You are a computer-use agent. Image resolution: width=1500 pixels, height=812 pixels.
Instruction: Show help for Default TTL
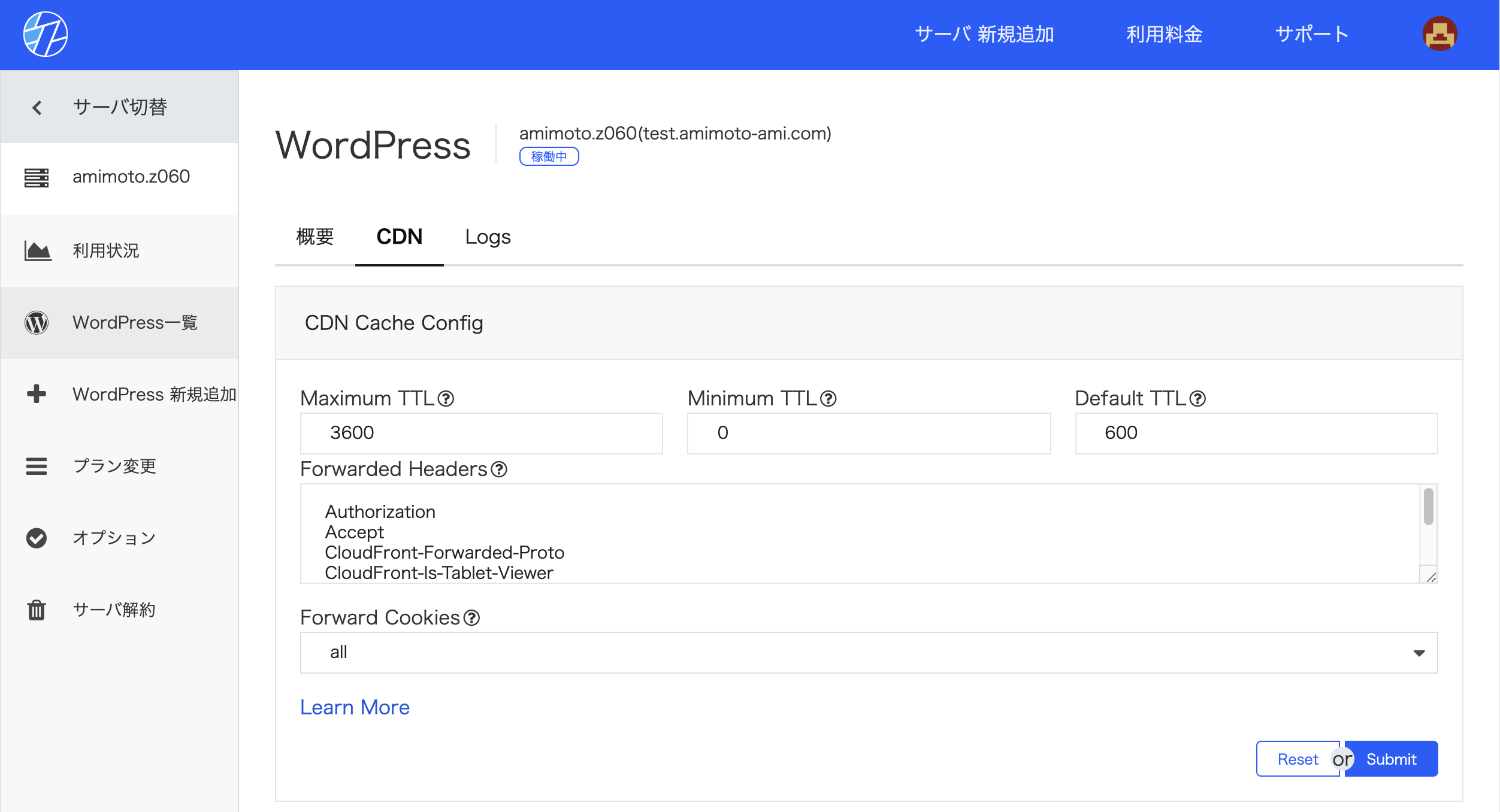pos(1197,399)
